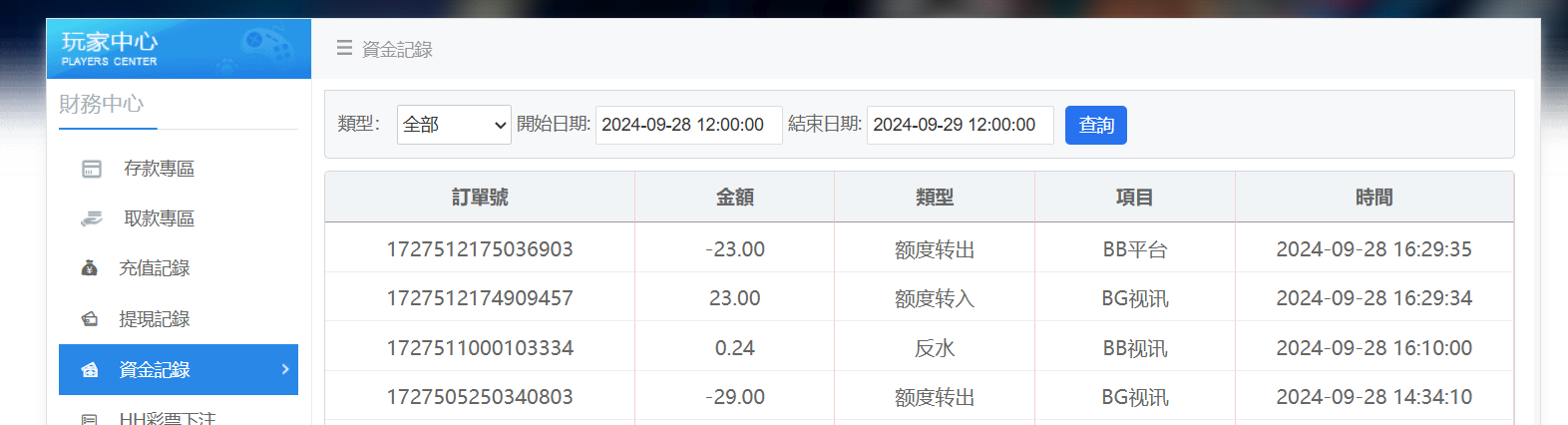
Task: Focus the 開始日期 date field
Action: (x=688, y=125)
